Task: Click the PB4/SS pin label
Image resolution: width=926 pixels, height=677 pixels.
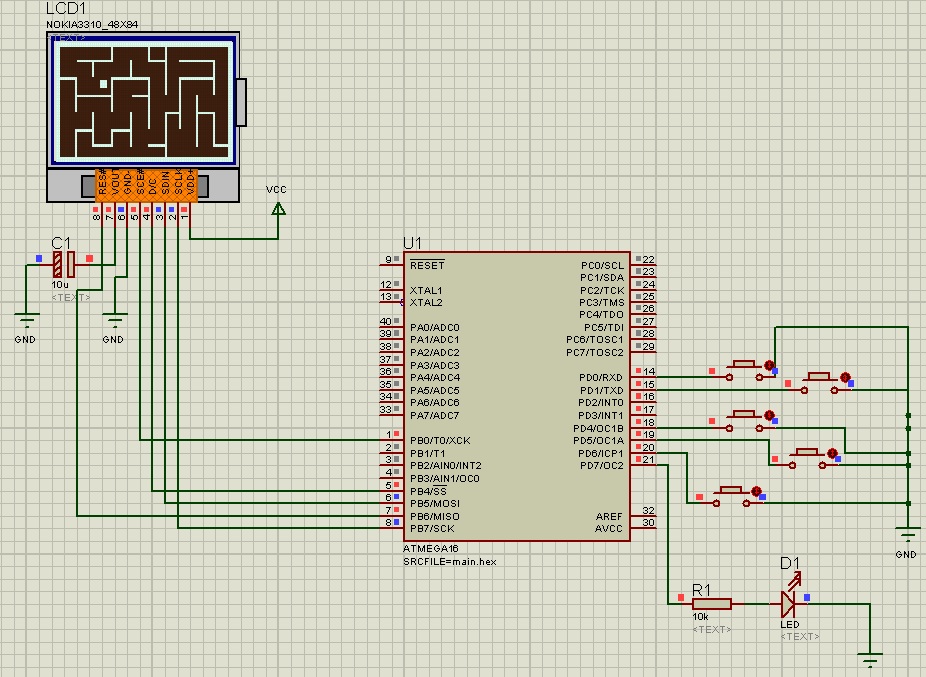Action: click(428, 492)
